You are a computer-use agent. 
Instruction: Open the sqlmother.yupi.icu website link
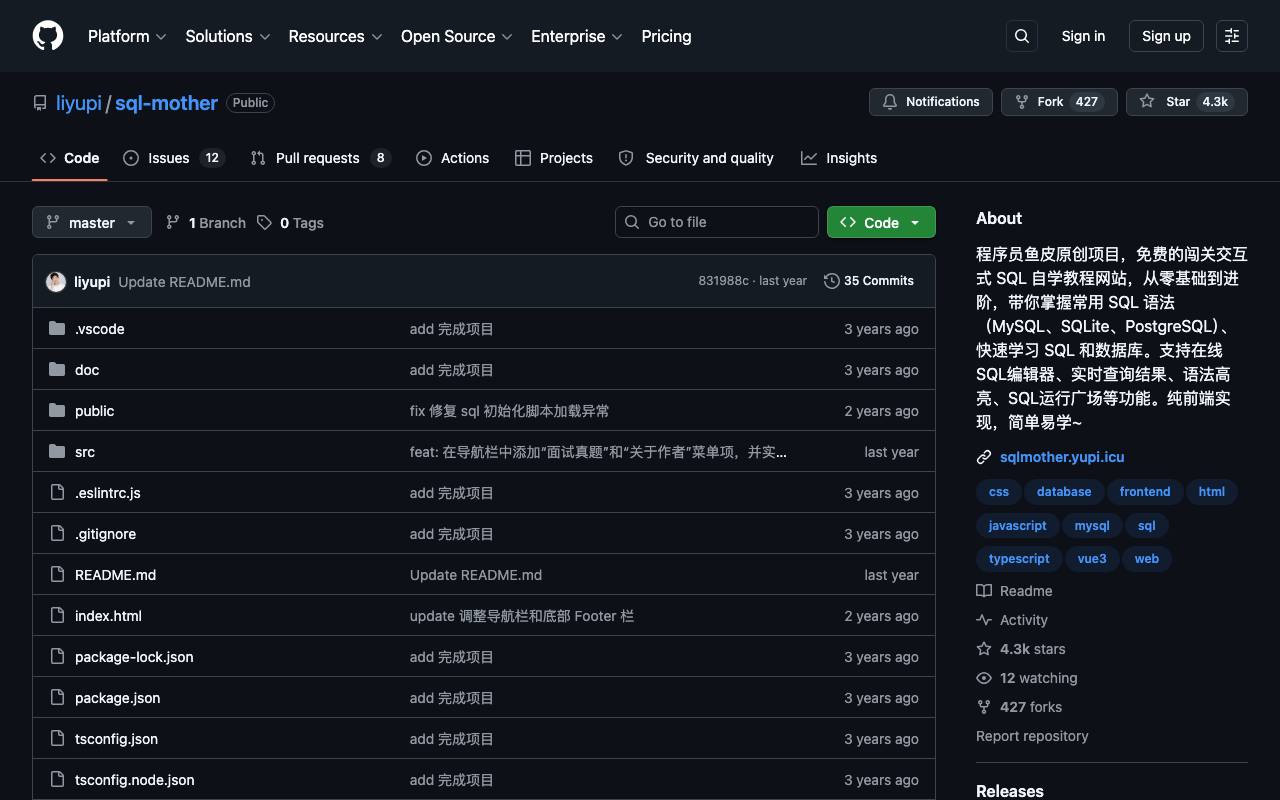point(1062,457)
